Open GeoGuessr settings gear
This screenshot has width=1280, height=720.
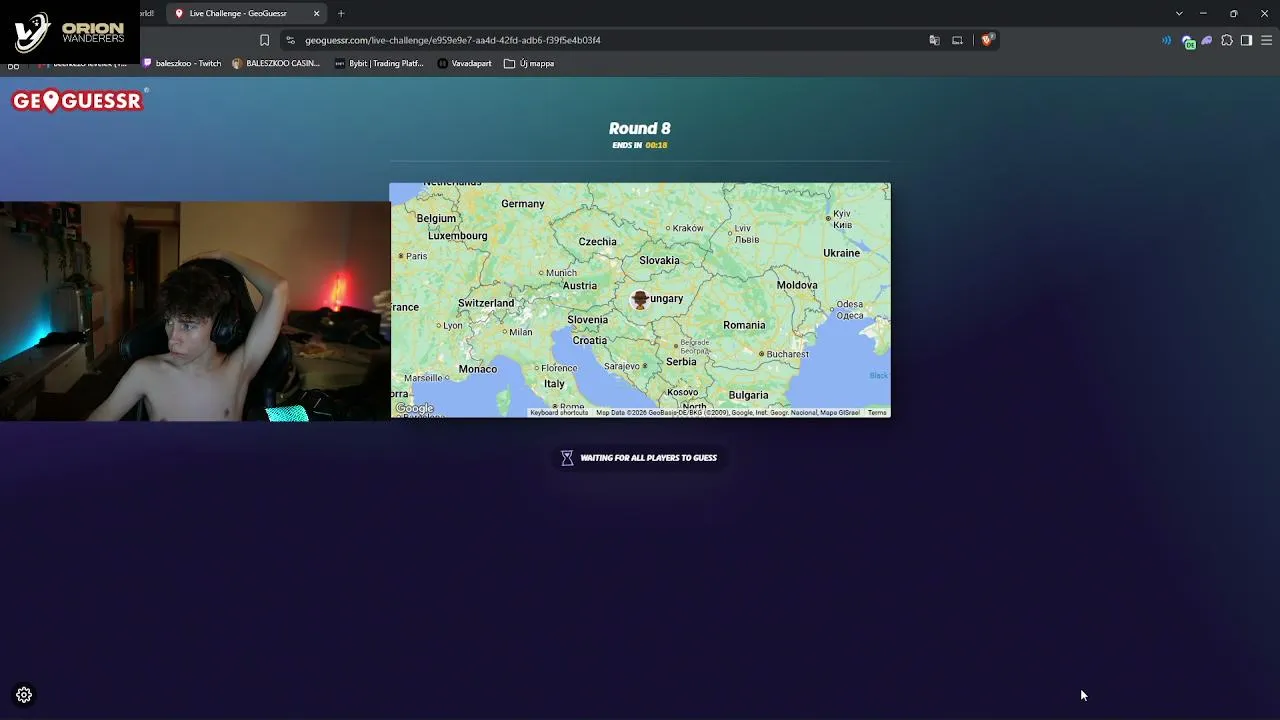coord(24,695)
